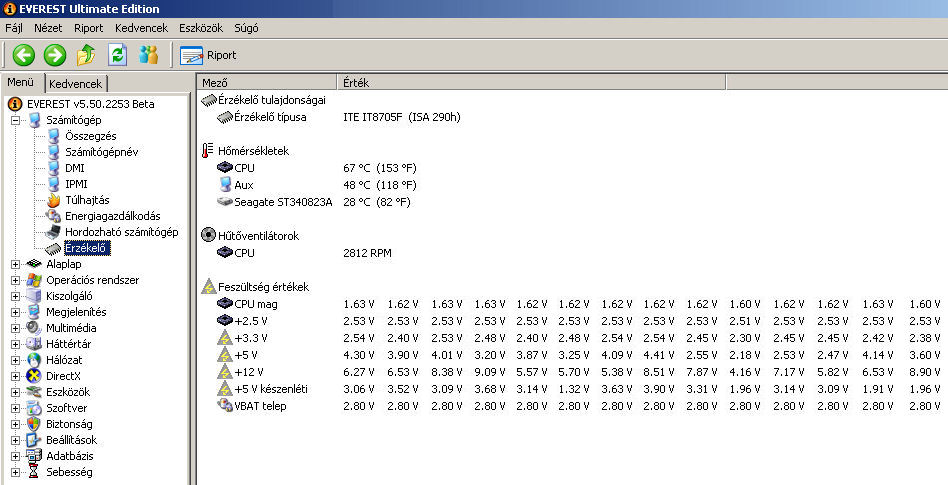Click the DirectX yellow X icon
This screenshot has height=485, width=948.
point(34,376)
